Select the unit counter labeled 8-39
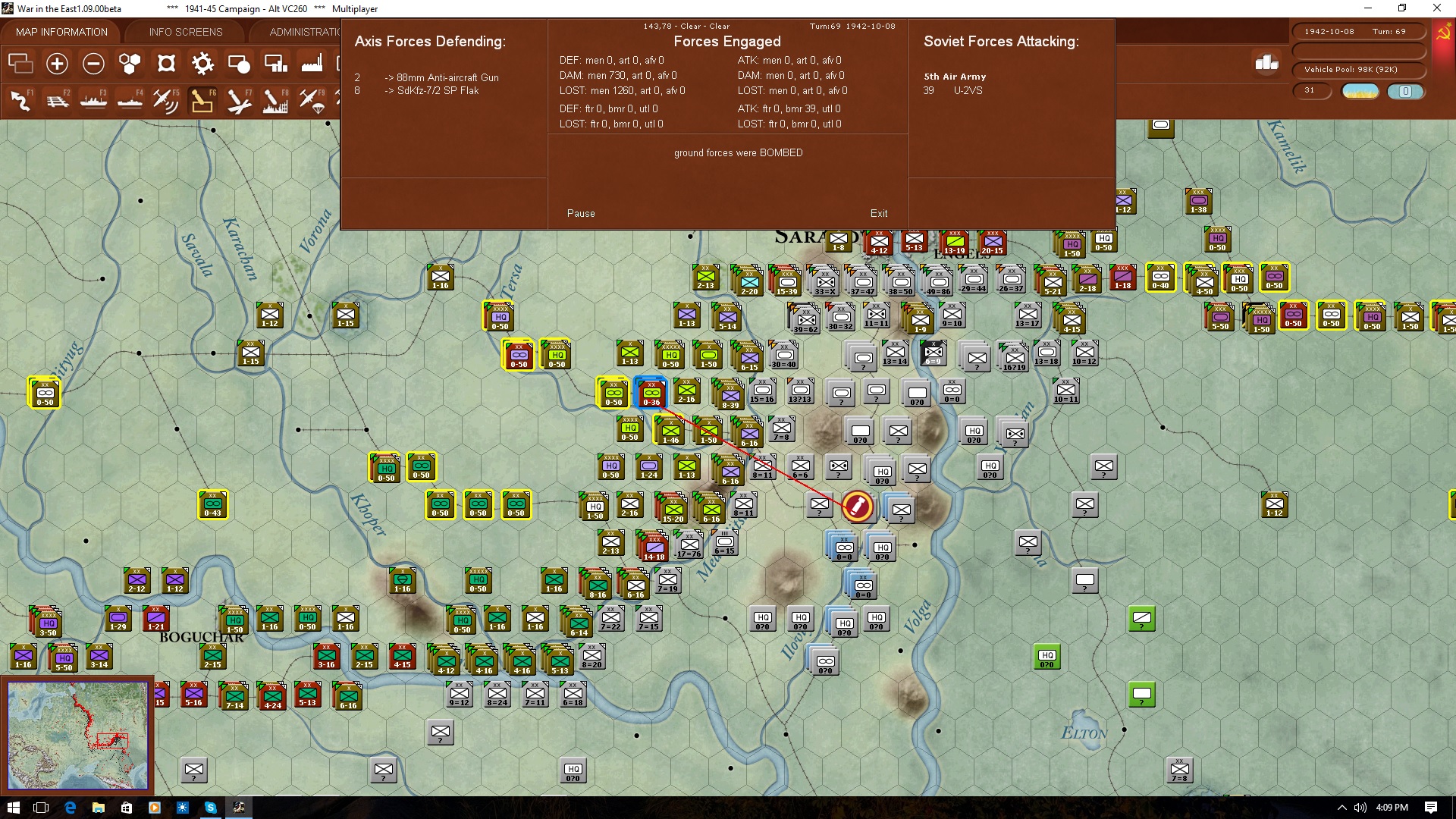1456x819 pixels. [730, 394]
